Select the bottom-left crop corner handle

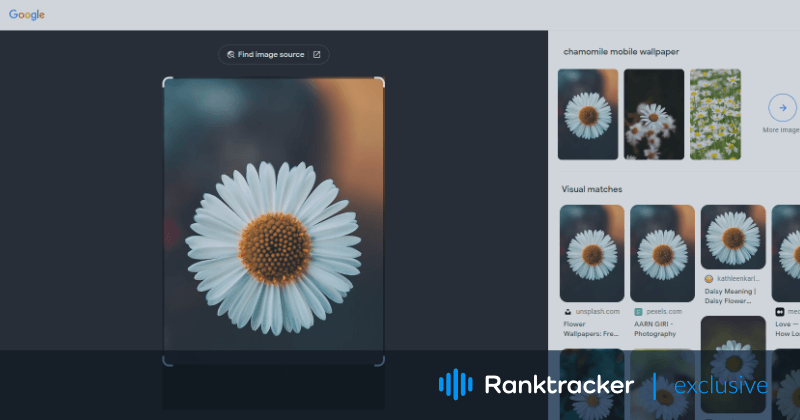tap(167, 361)
